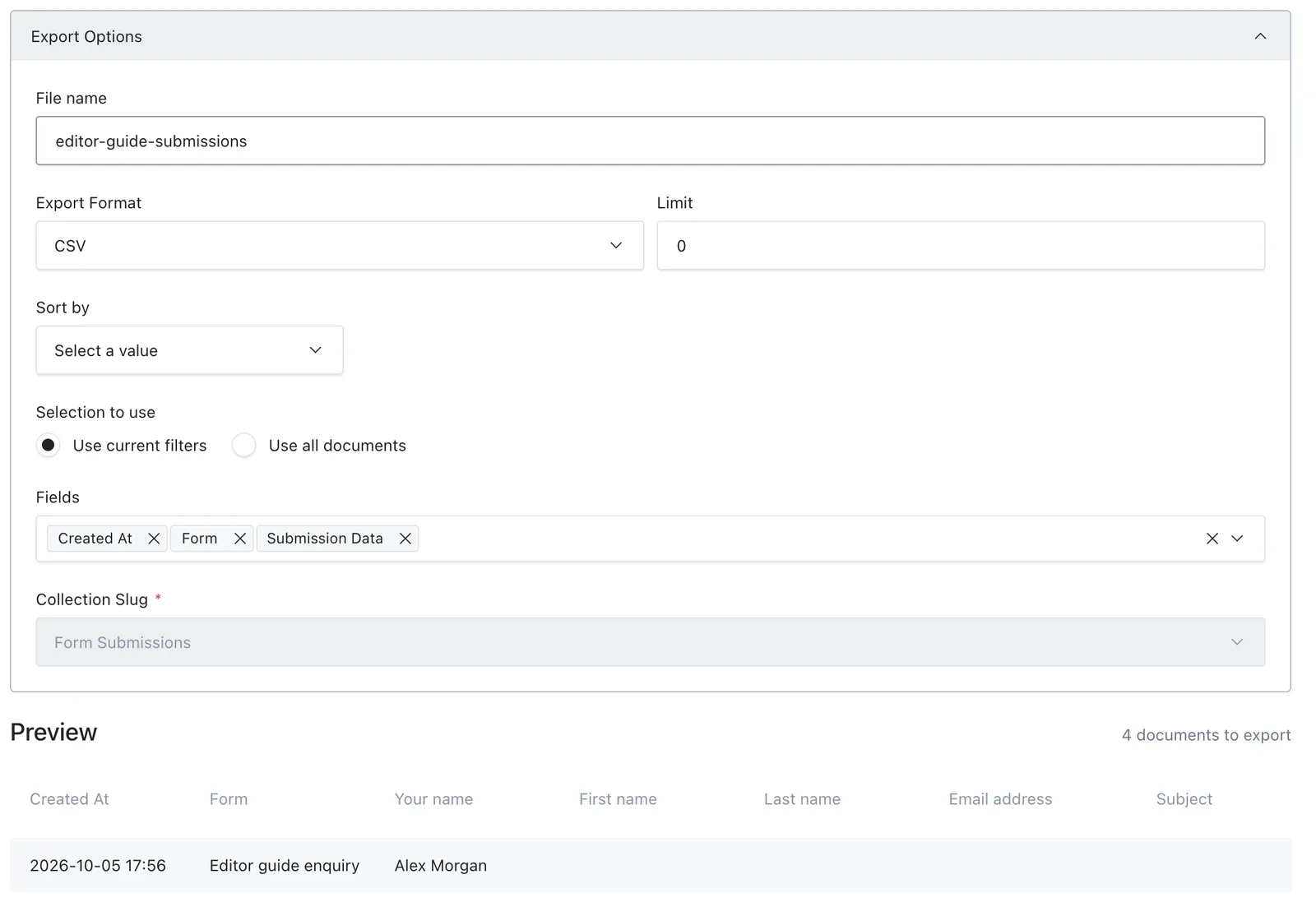Click the Form column header in Preview
This screenshot has width=1316, height=902.
tap(229, 799)
